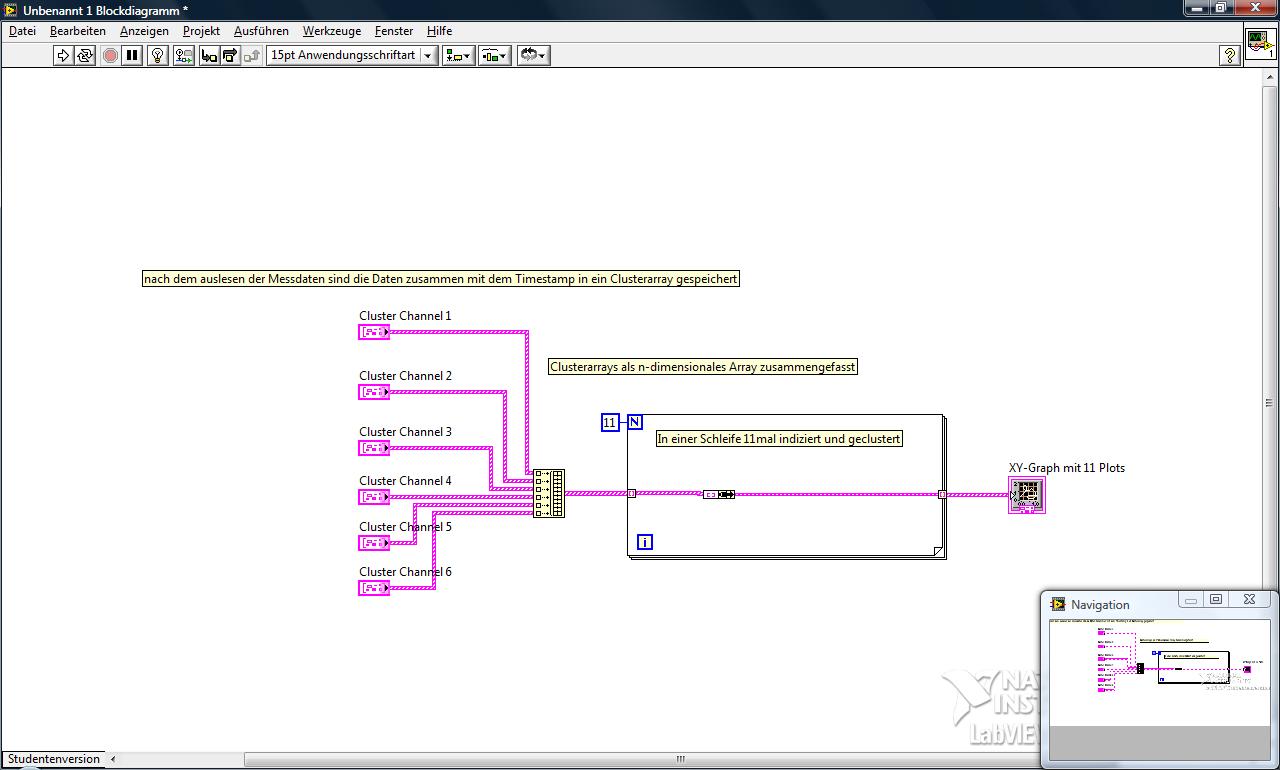Click the Step Into debugging button
Image resolution: width=1280 pixels, height=770 pixels.
point(209,56)
